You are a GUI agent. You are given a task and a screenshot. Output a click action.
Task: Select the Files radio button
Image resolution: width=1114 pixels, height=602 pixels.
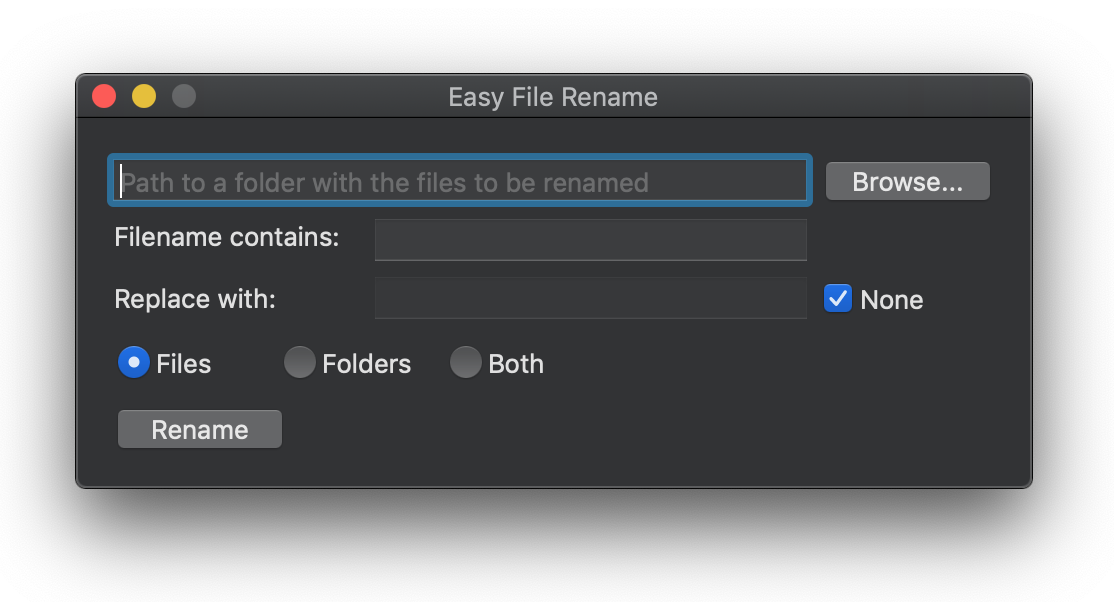tap(134, 362)
